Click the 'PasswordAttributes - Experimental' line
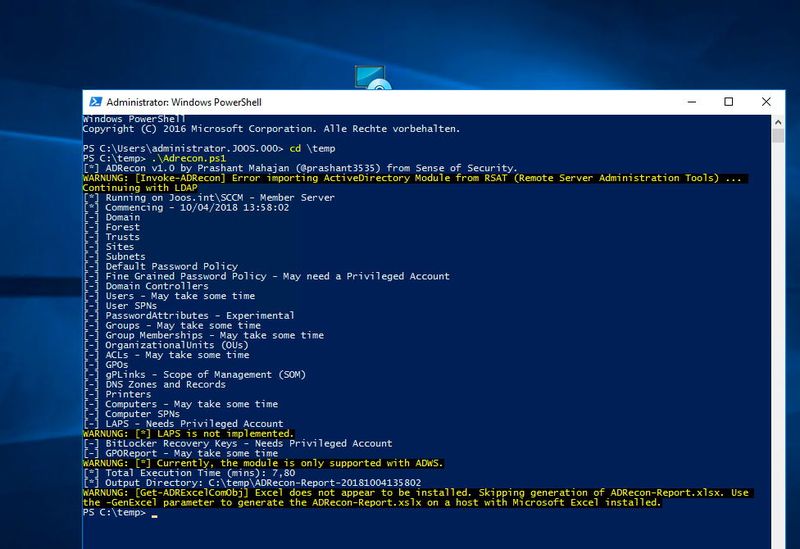 [x=189, y=315]
